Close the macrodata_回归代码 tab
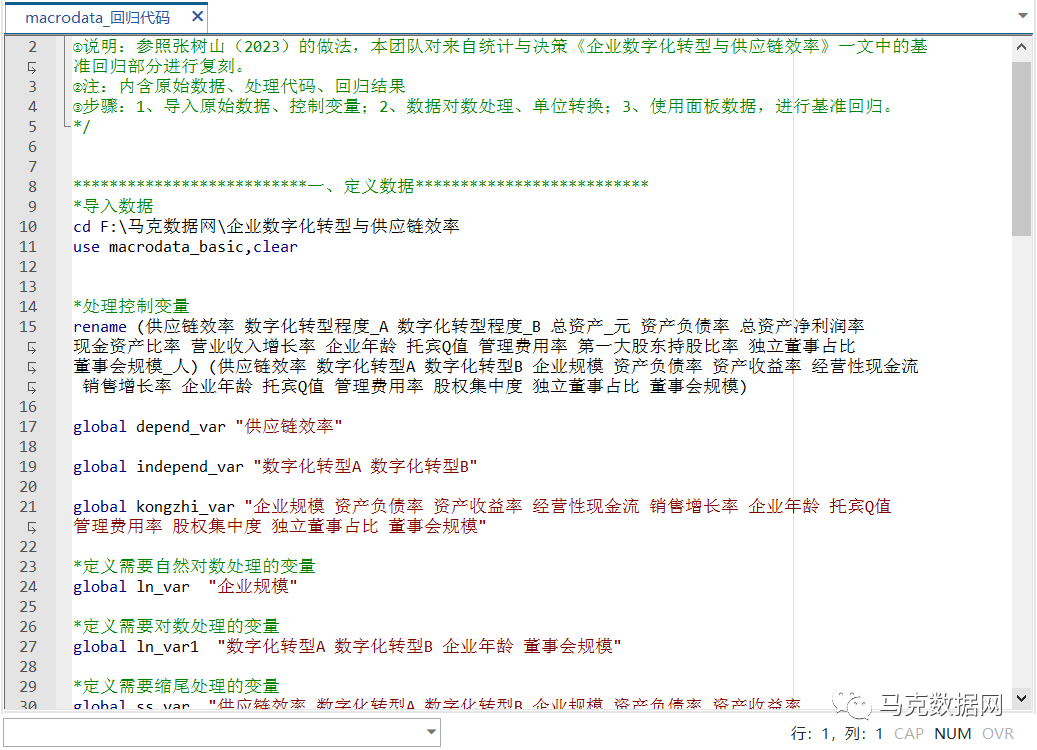1037x750 pixels. tap(197, 16)
